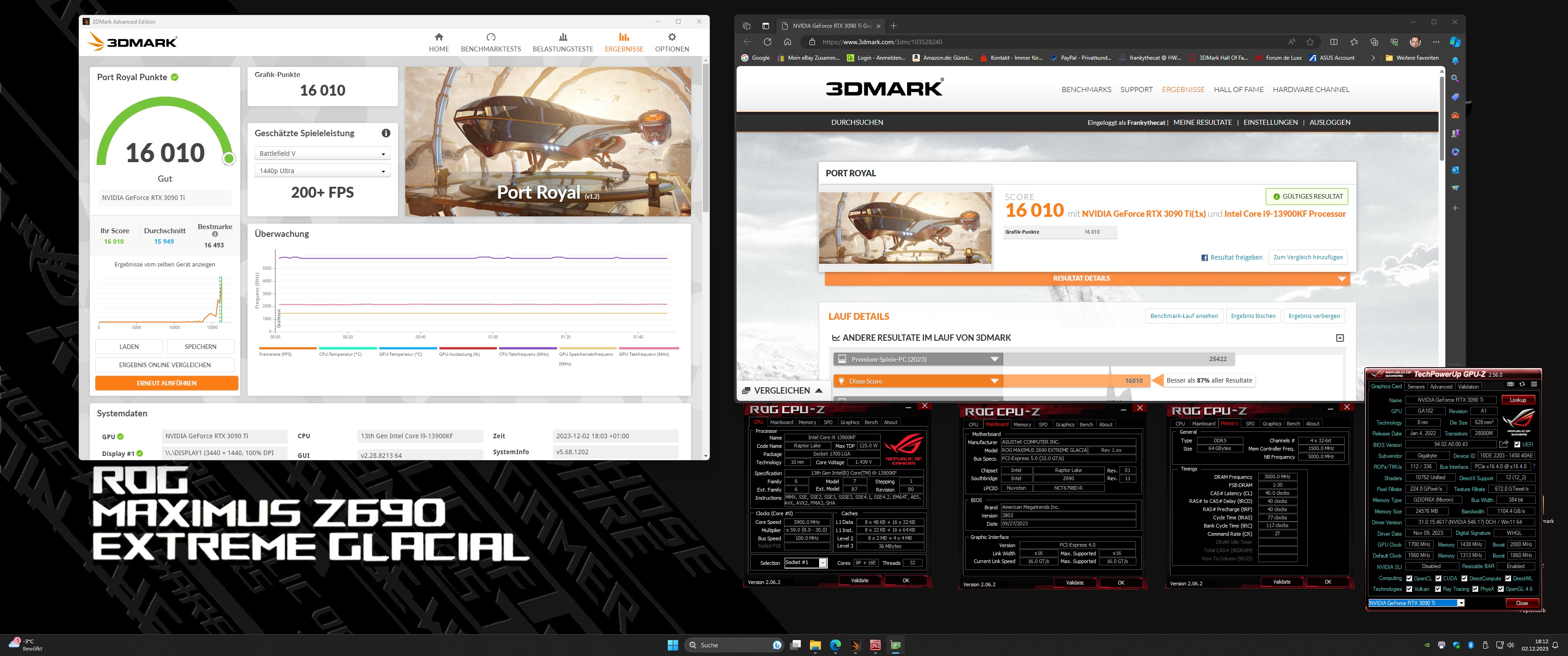Expand the RESULTAT DETAILS orange bar
The height and width of the screenshot is (656, 1568).
point(1087,279)
